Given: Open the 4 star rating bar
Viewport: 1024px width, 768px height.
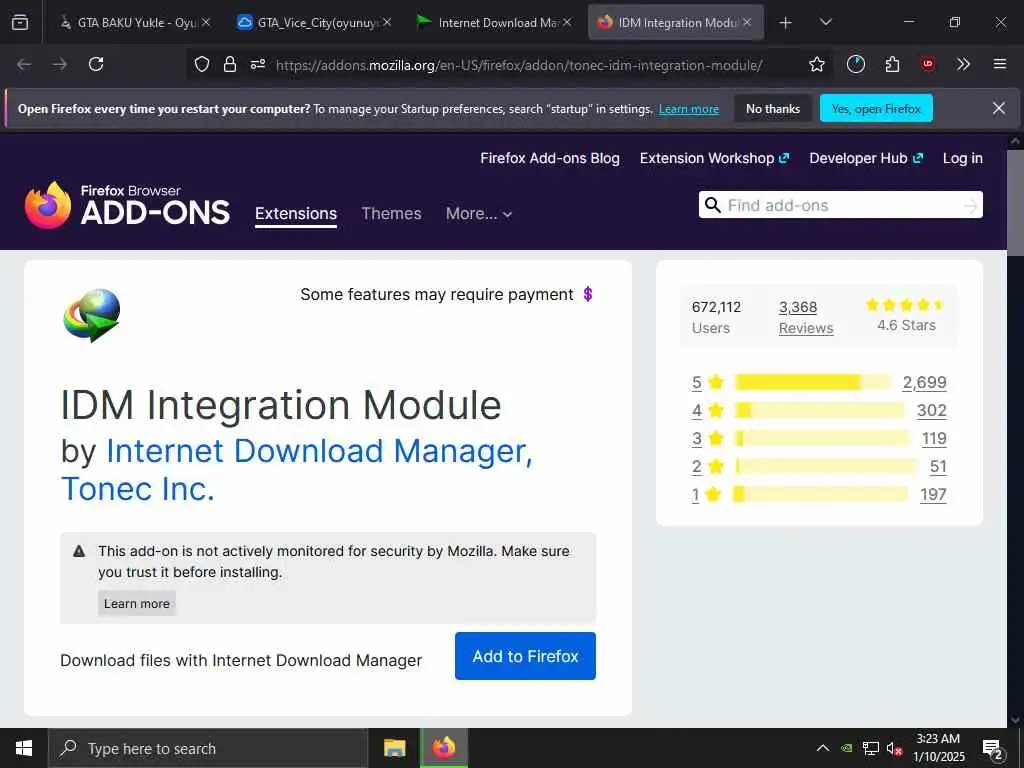Looking at the screenshot, I should 820,410.
